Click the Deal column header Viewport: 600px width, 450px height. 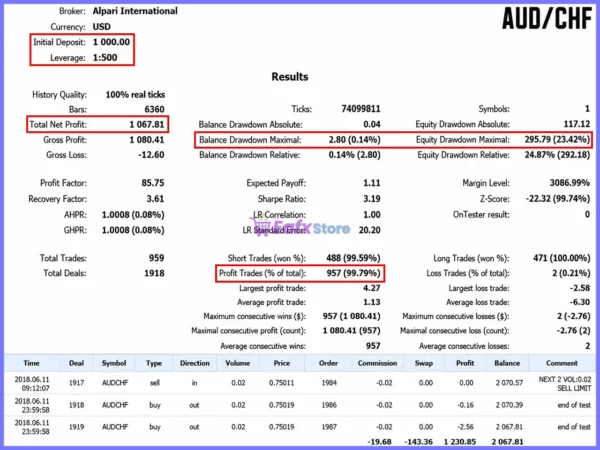coord(76,363)
